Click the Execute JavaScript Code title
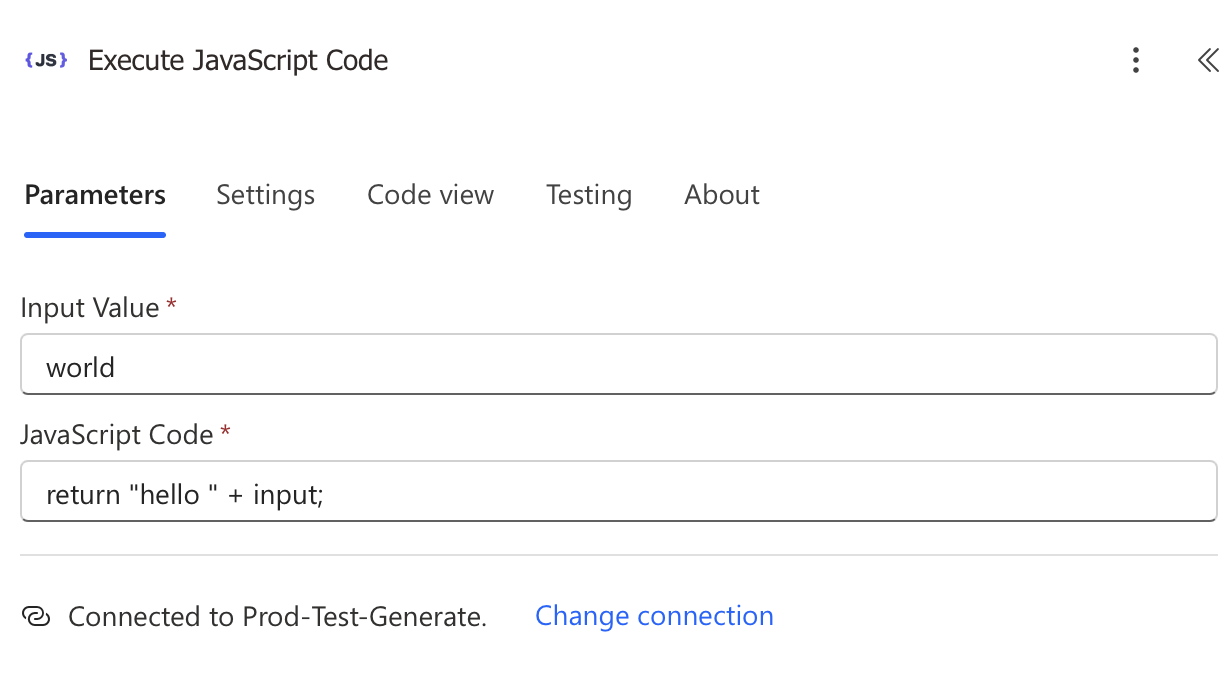The width and height of the screenshot is (1232, 696). 238,60
